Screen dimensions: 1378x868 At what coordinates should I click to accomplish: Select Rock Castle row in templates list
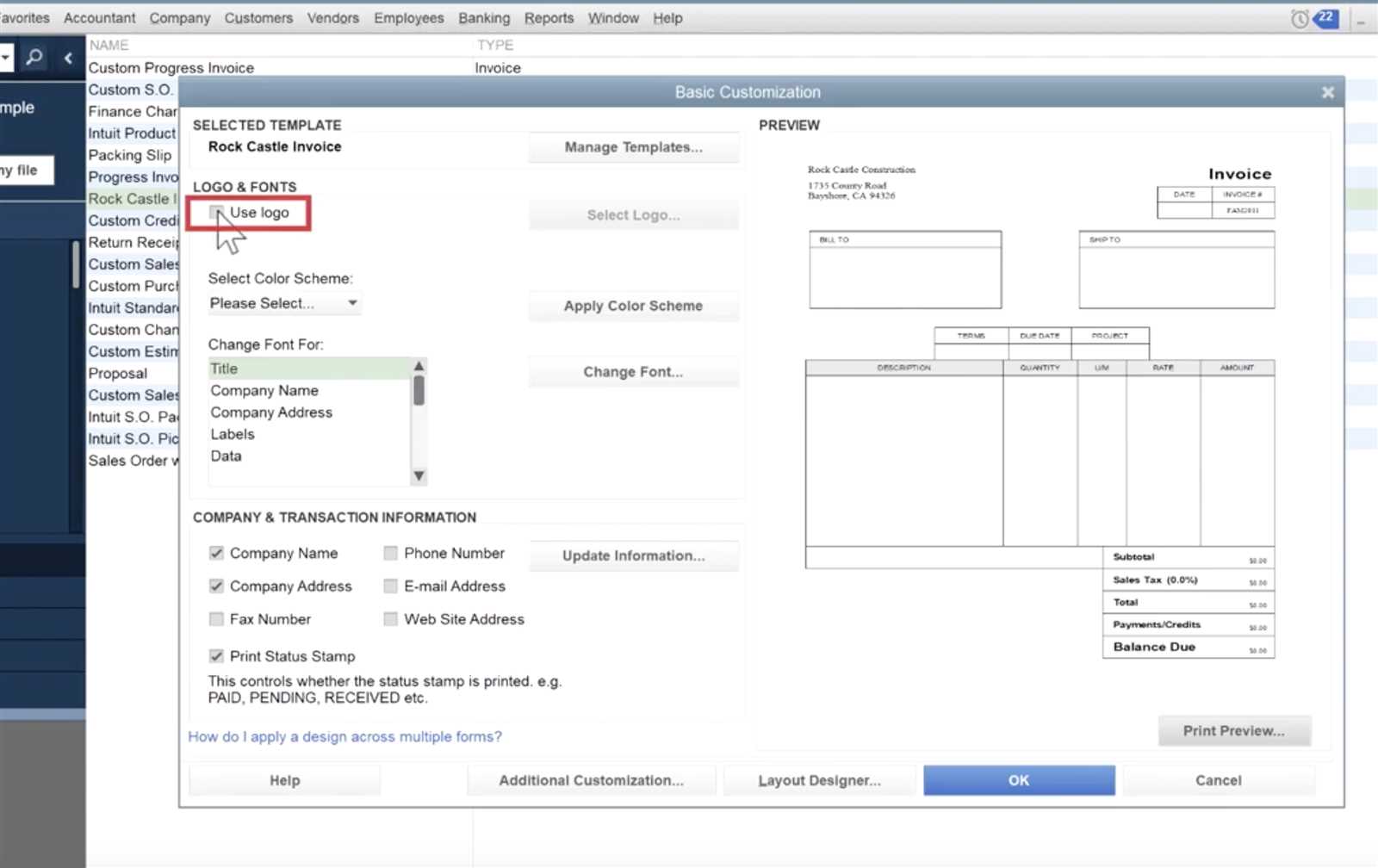[x=132, y=199]
